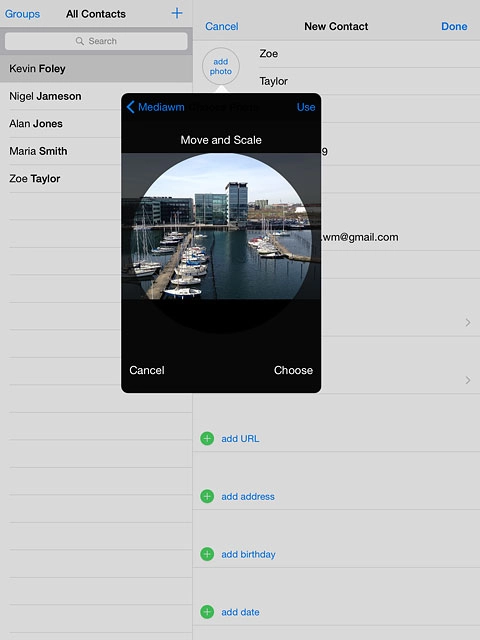Choose the cropped marina photo

click(x=293, y=370)
